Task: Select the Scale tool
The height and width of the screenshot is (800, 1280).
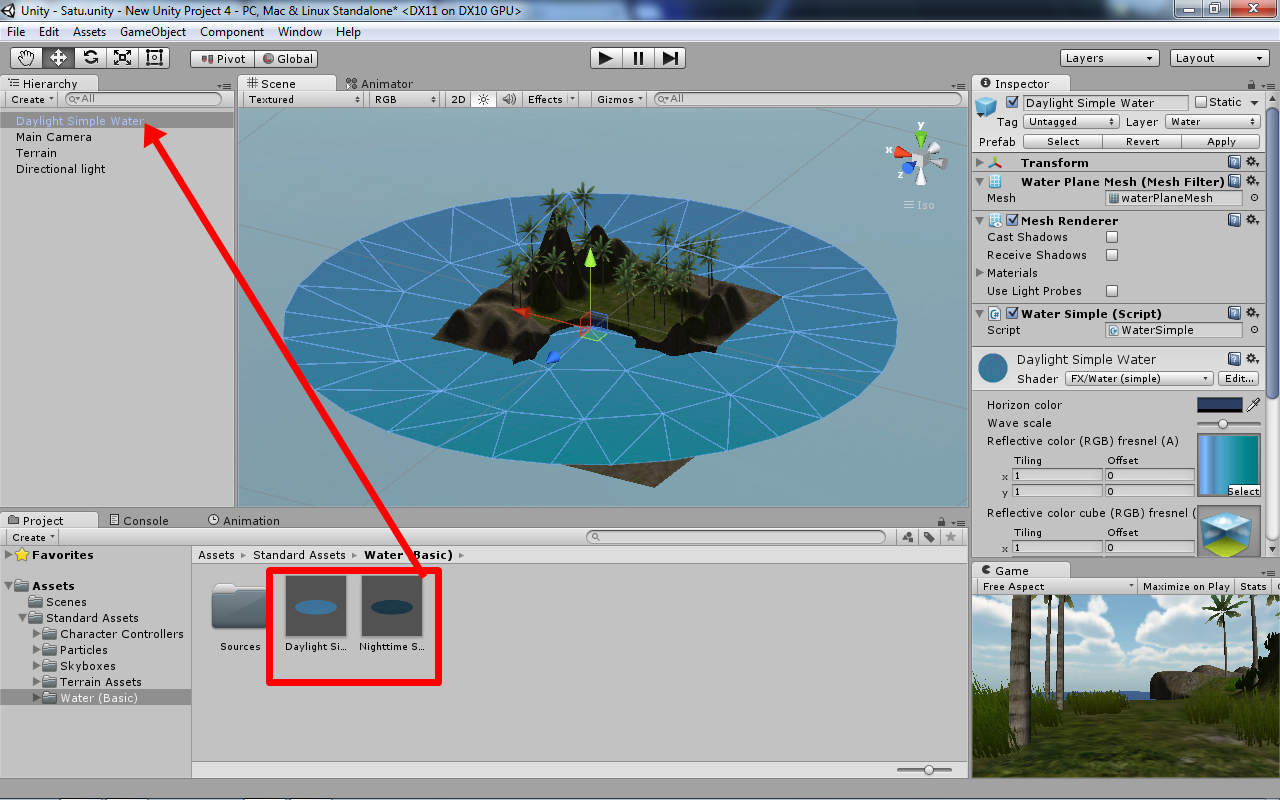Action: [122, 58]
